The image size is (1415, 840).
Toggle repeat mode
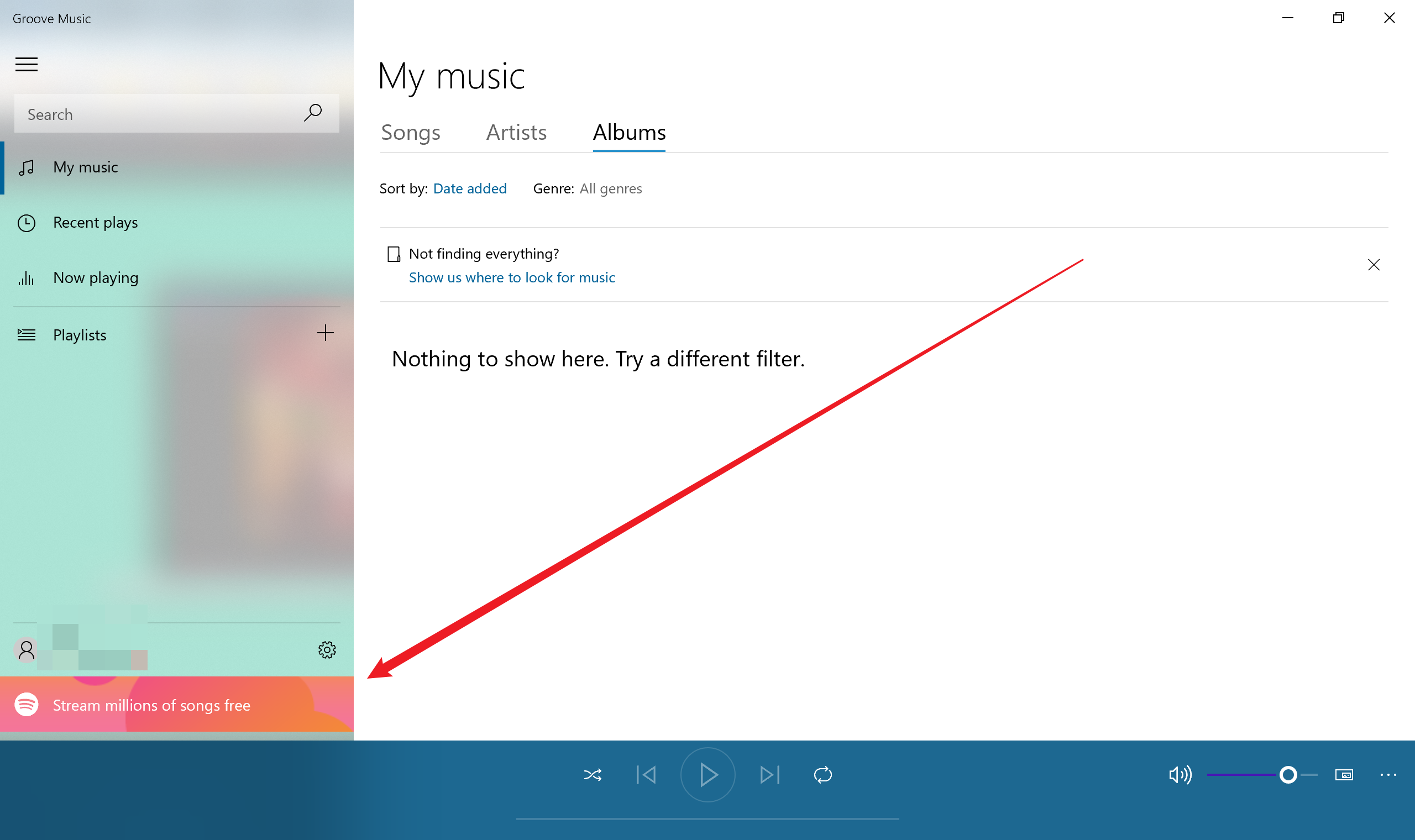pos(822,774)
